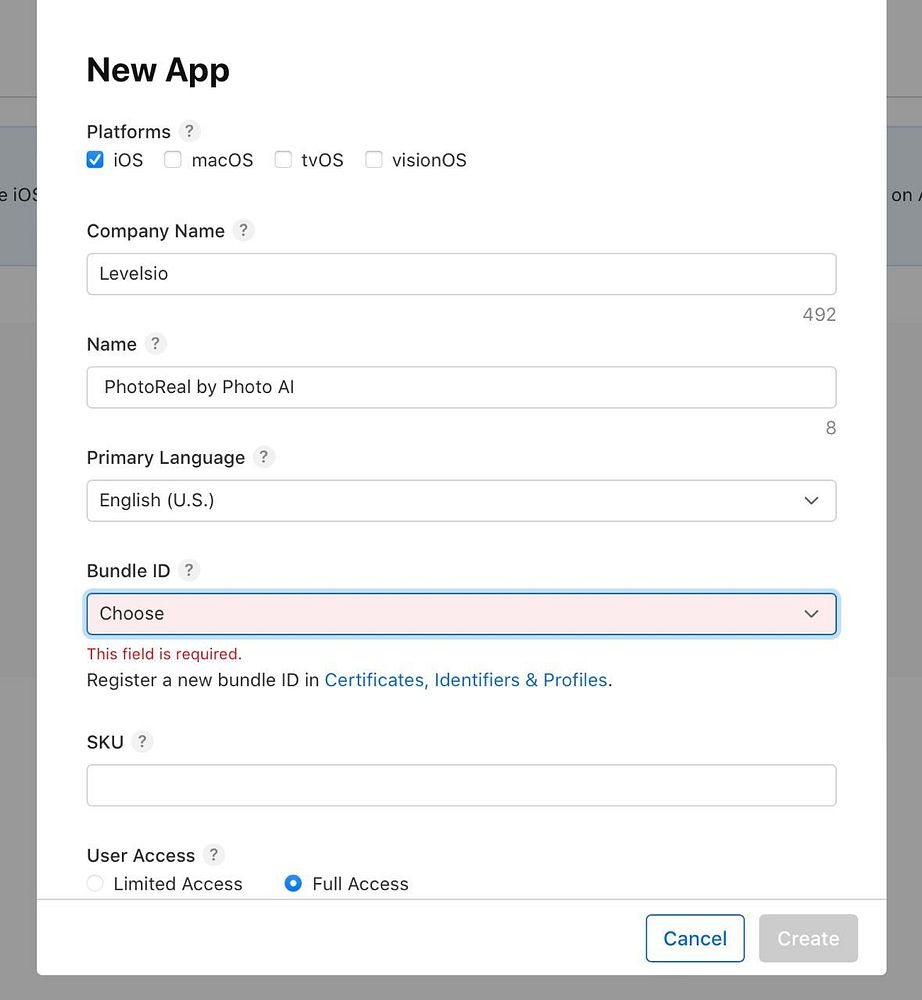Image resolution: width=922 pixels, height=1000 pixels.
Task: Click help icon beside Company Name
Action: click(x=243, y=230)
